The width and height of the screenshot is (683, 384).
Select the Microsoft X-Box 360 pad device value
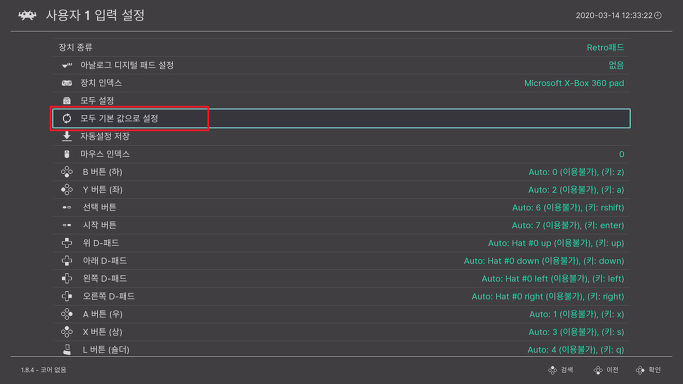click(574, 83)
